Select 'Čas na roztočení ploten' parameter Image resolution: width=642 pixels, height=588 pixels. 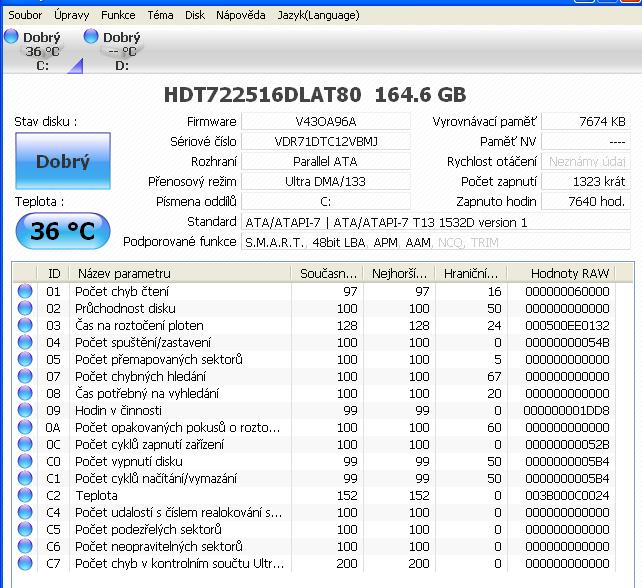coord(139,326)
